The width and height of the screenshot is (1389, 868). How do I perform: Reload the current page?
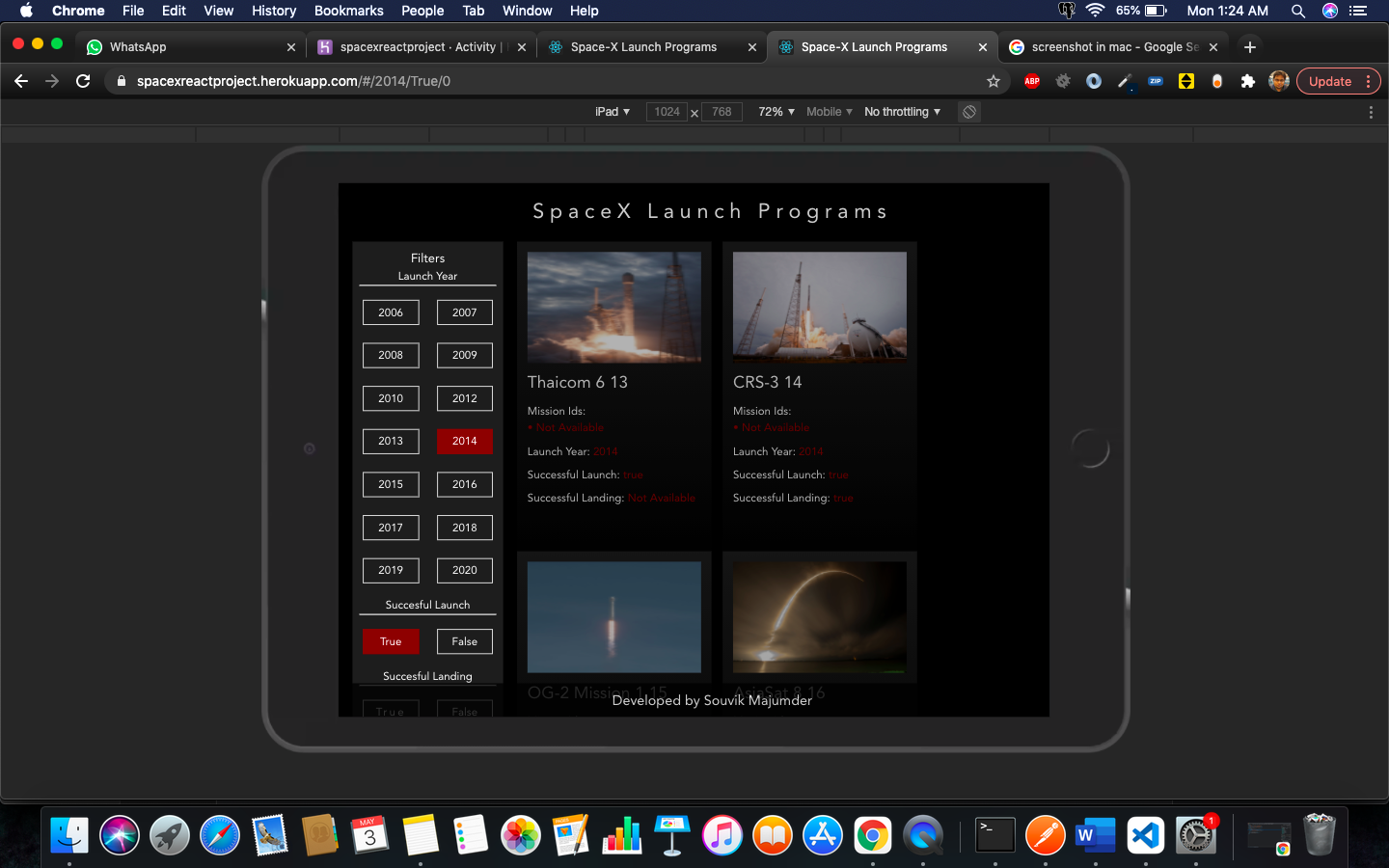coord(83,81)
